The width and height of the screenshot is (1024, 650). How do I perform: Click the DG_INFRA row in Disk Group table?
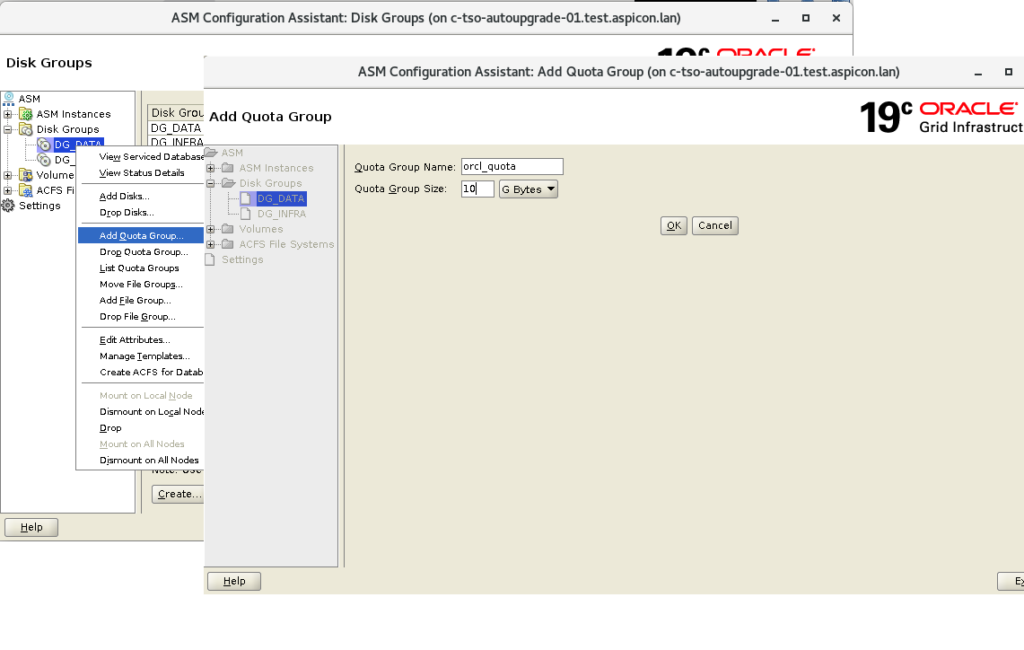point(176,142)
